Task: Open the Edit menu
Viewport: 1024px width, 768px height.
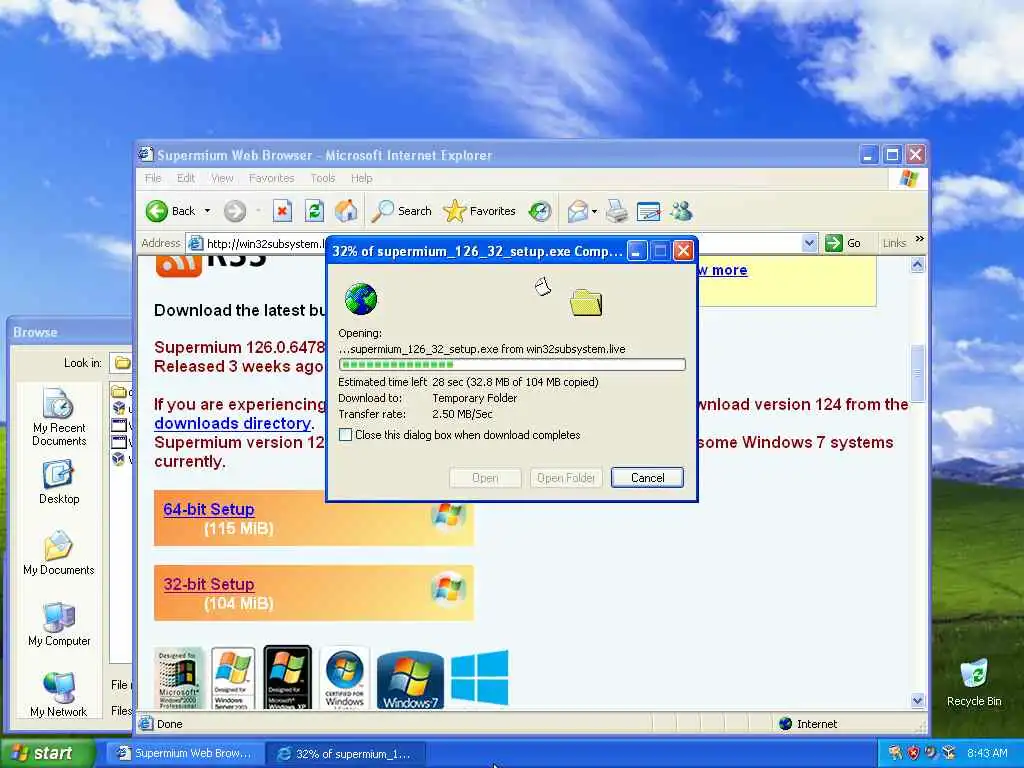Action: tap(185, 178)
